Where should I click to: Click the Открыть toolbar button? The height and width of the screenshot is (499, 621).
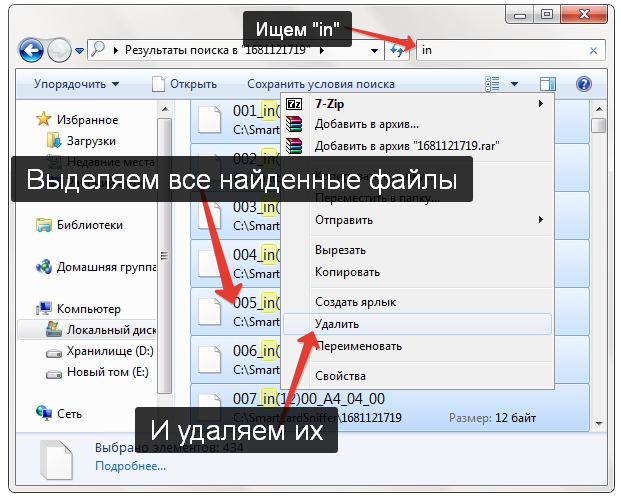tap(185, 84)
